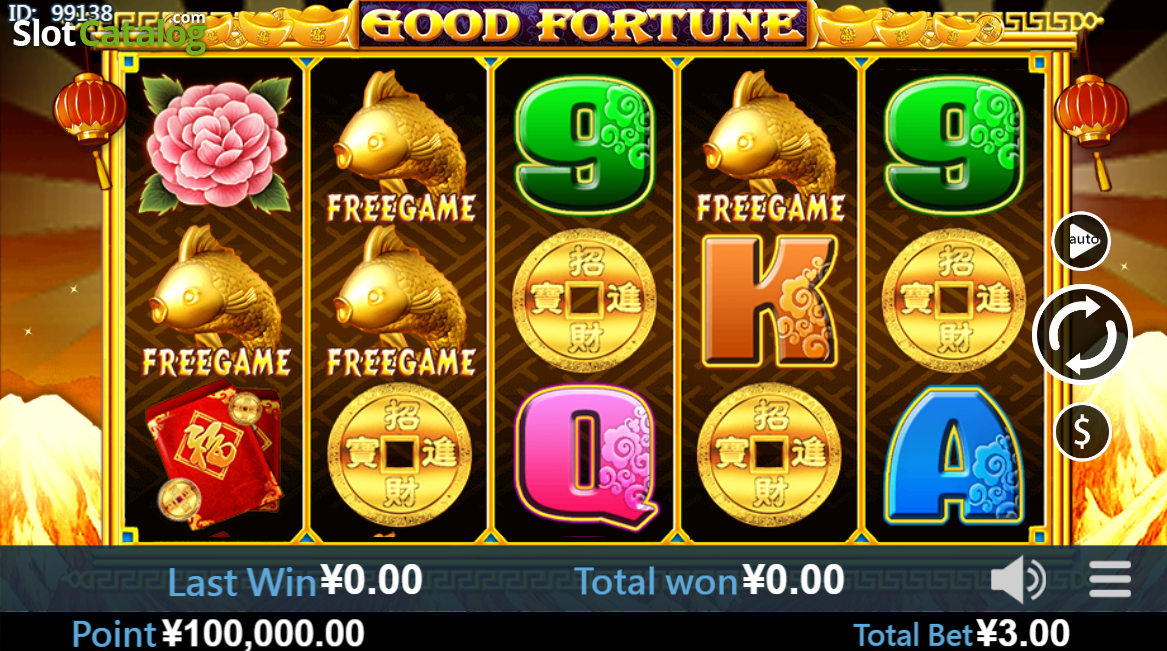Click the green 9 on the third reel
Image resolution: width=1167 pixels, height=651 pixels.
pos(584,145)
